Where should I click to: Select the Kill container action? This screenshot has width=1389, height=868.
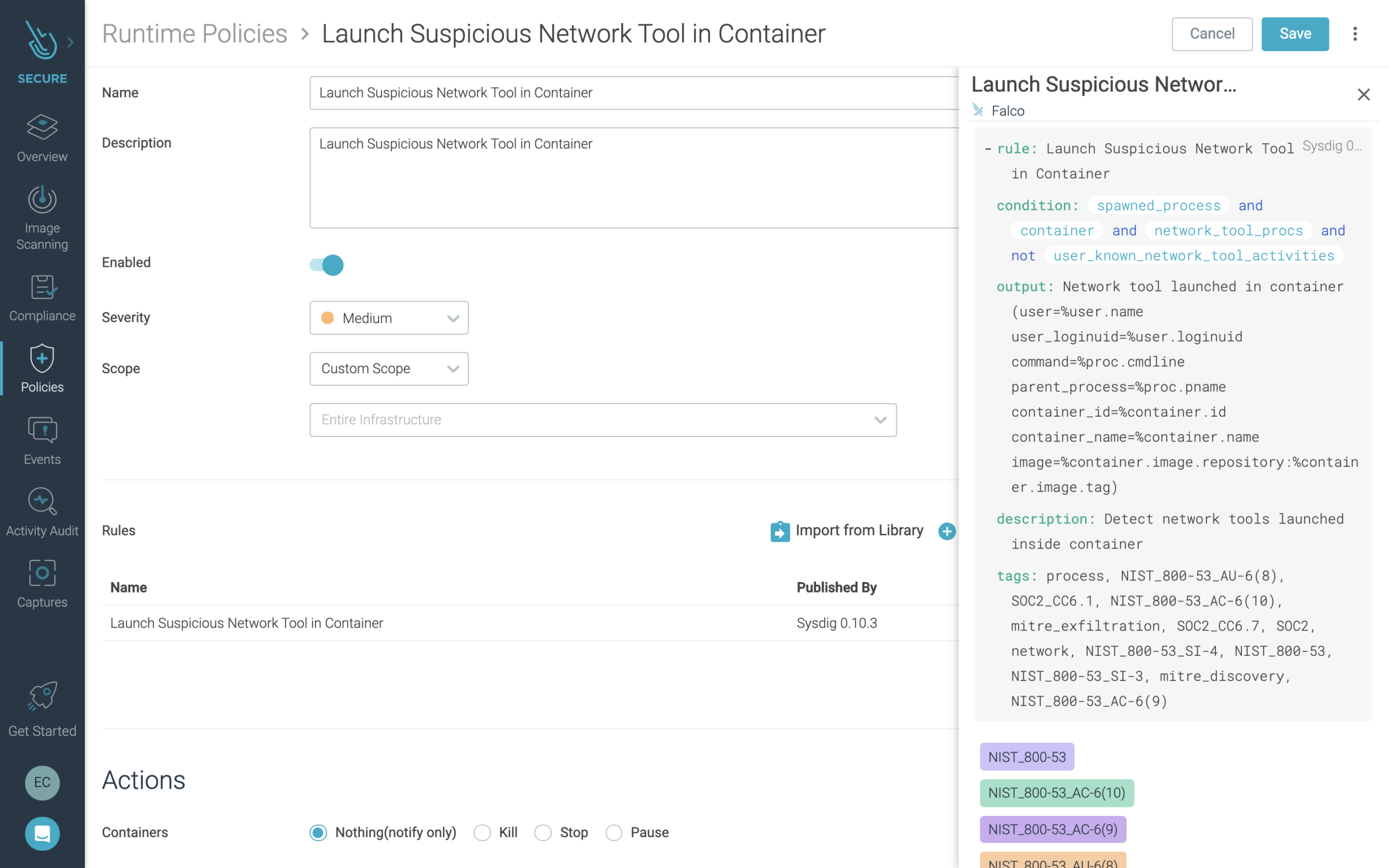click(482, 832)
